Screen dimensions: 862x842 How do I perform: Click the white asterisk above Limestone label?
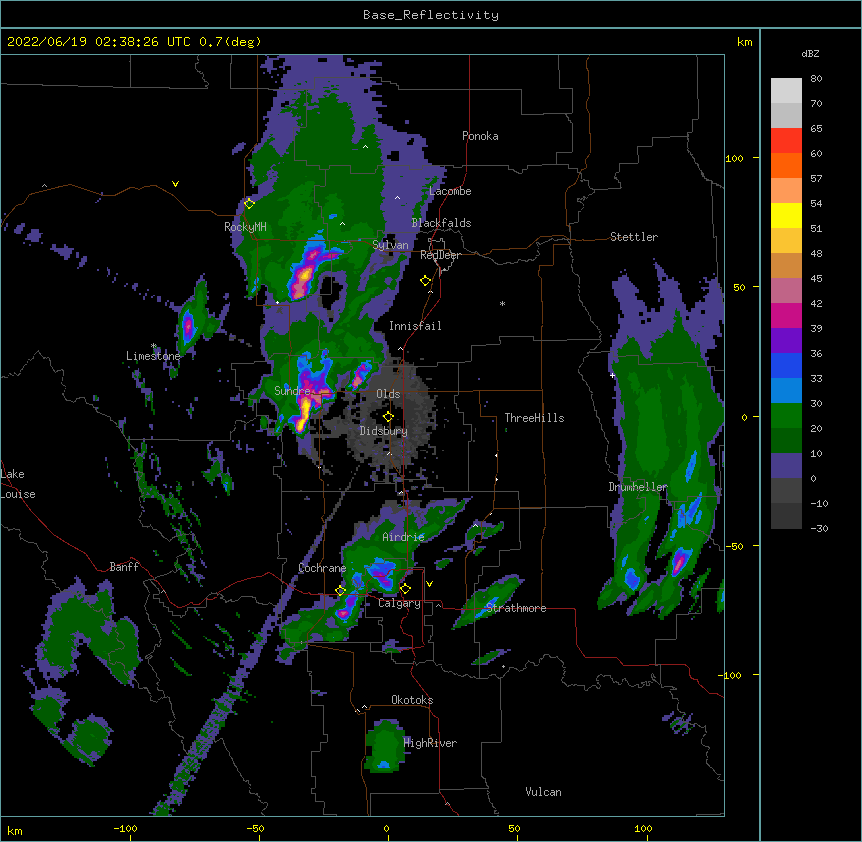point(153,346)
